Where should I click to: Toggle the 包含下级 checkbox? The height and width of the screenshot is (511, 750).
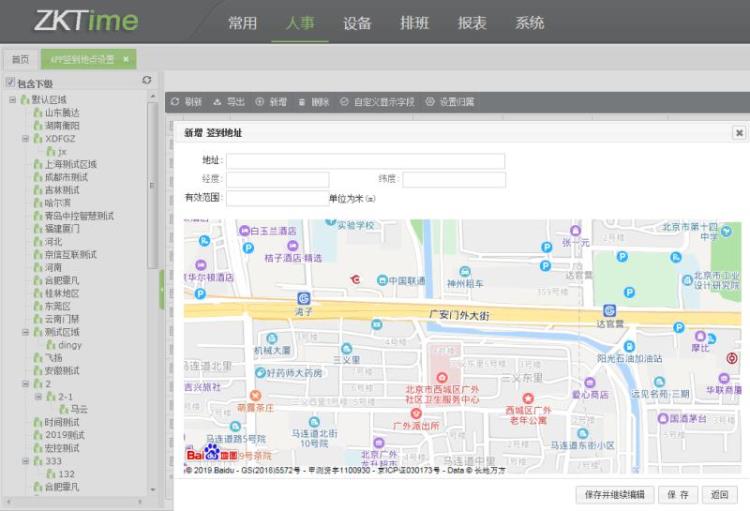coord(10,83)
